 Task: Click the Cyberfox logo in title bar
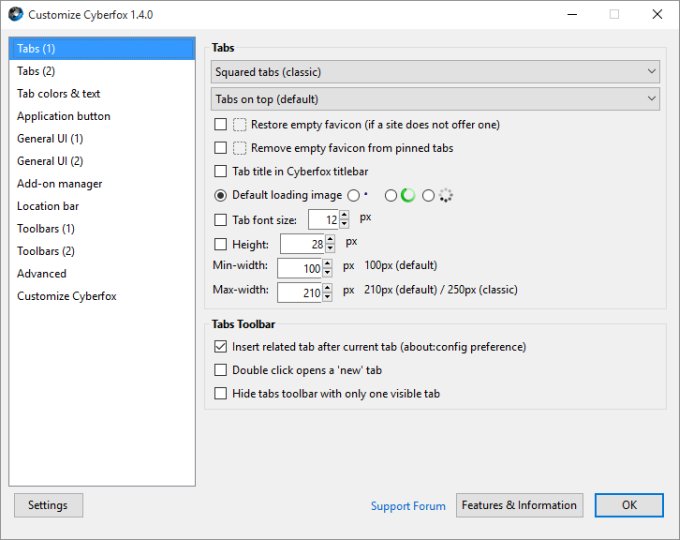click(15, 15)
